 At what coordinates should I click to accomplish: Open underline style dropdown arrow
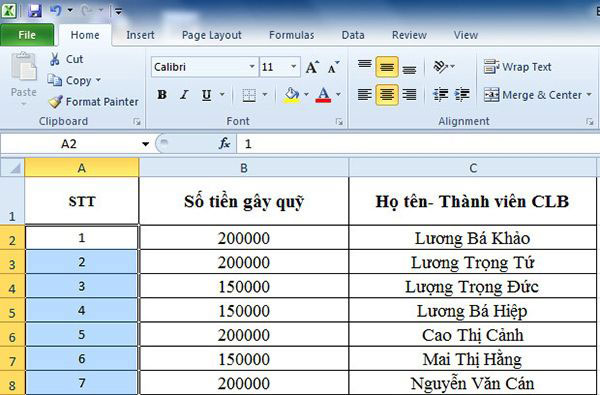coord(222,95)
